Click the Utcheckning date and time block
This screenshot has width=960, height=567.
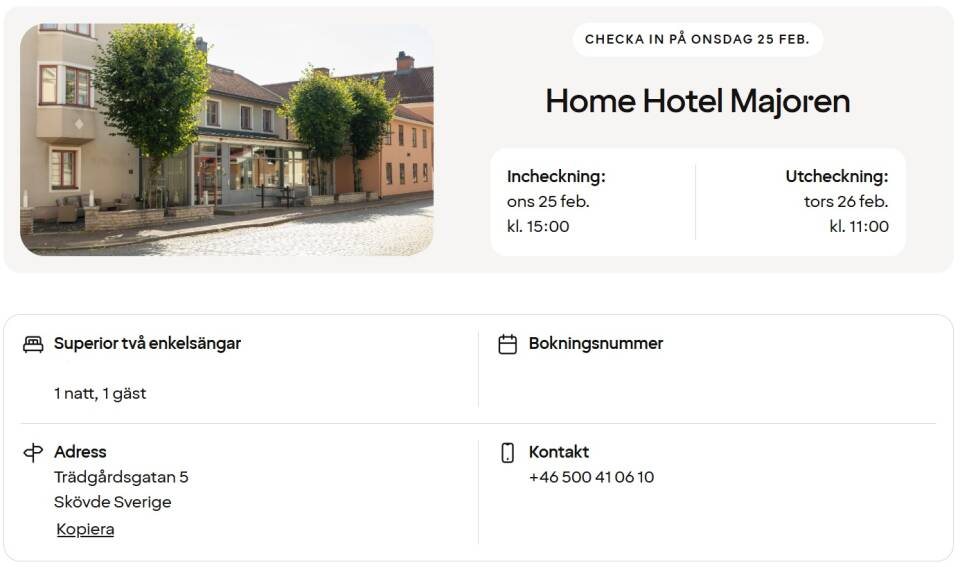(x=836, y=201)
